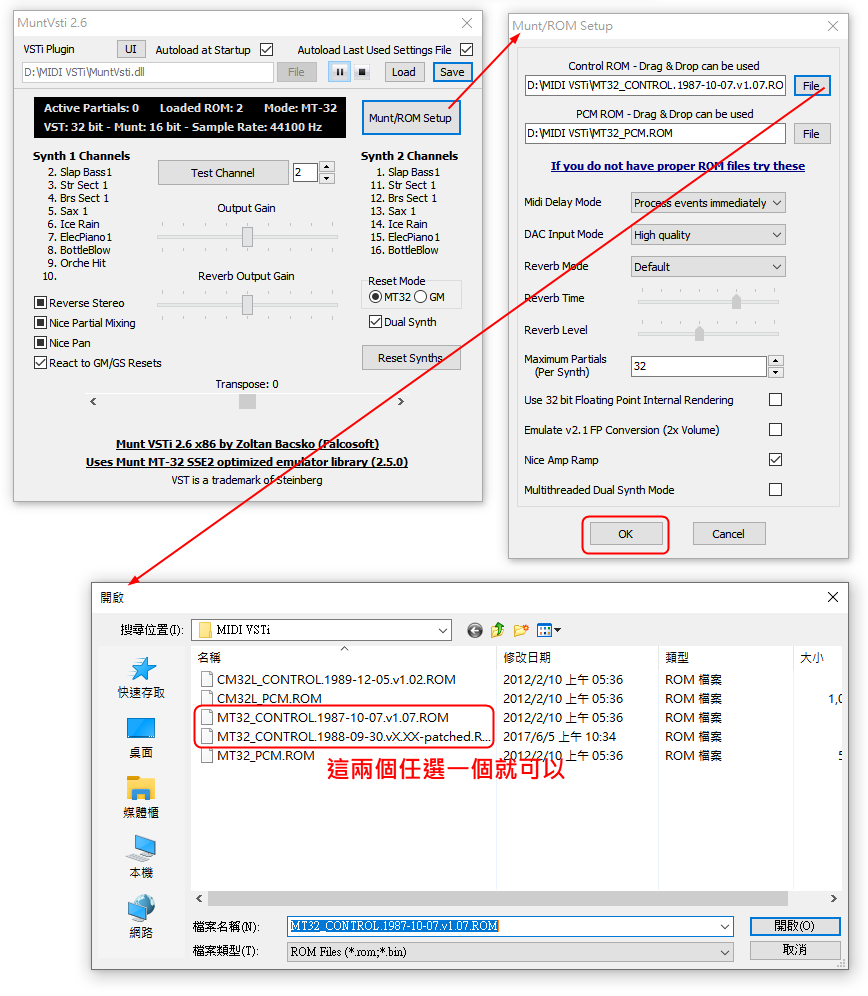868x996 pixels.
Task: Open Quick Access (快速存取) in sidebar
Action: point(141,677)
